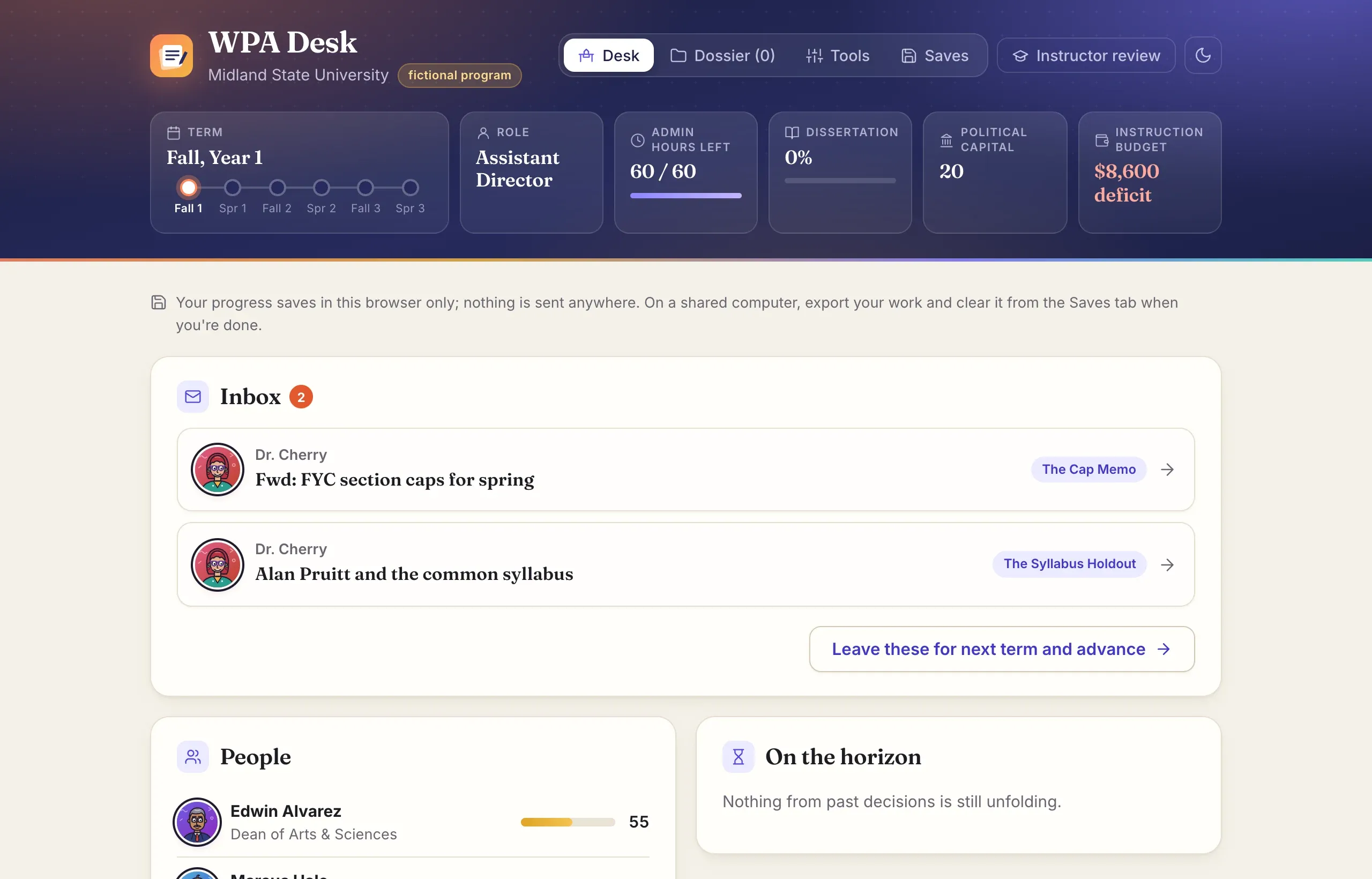1372x879 pixels.
Task: Click the People panel icon
Action: click(193, 757)
